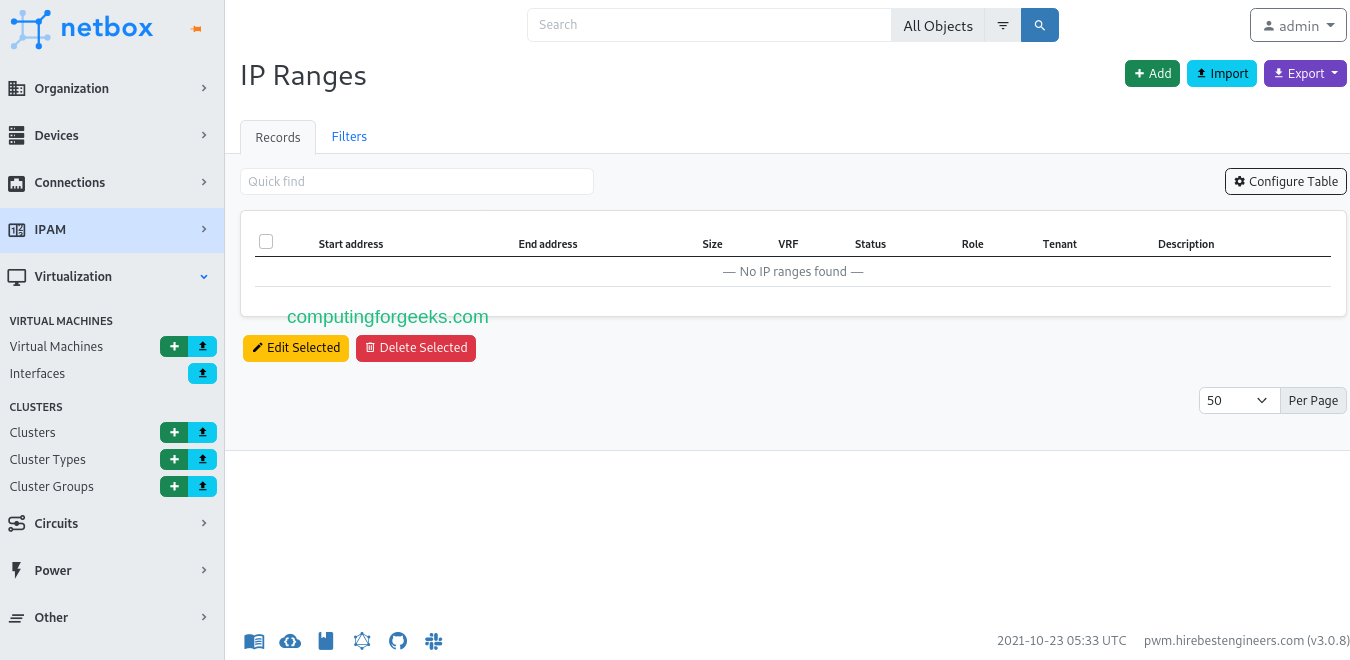Viewport: 1350px width, 660px height.
Task: Click the Delete Selected button
Action: coord(416,347)
